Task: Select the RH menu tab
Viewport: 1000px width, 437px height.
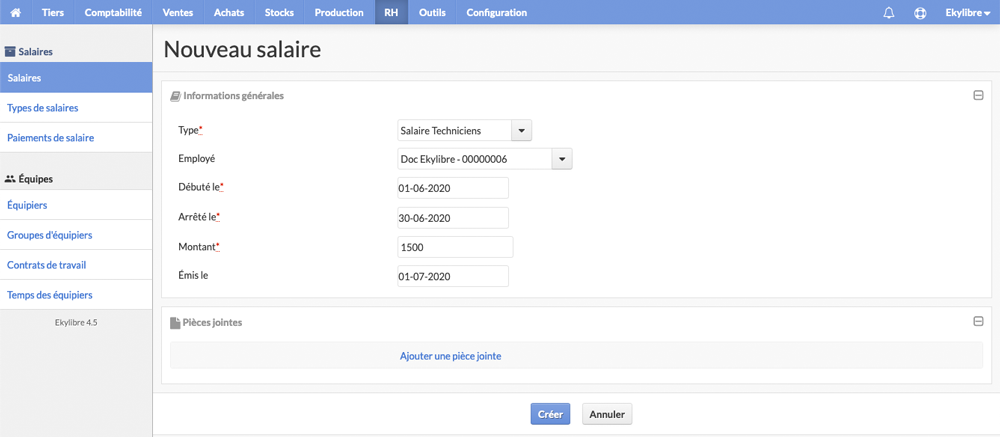Action: tap(391, 12)
